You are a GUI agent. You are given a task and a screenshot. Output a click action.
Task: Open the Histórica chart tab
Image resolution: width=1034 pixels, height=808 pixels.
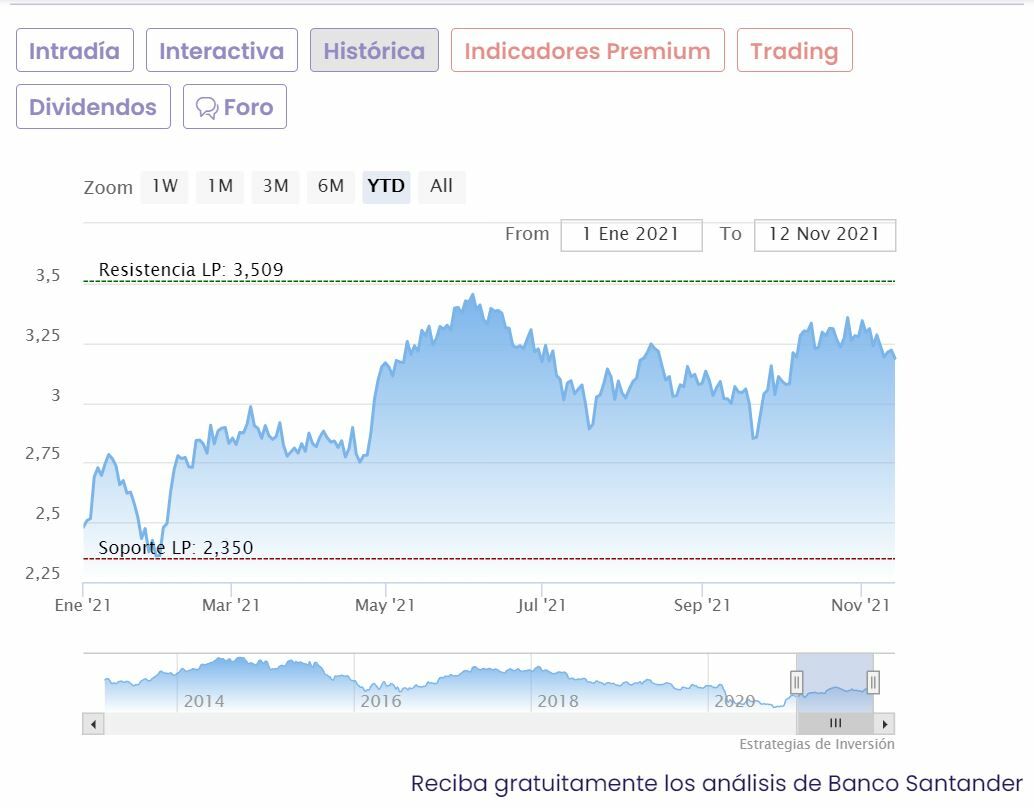[x=374, y=51]
